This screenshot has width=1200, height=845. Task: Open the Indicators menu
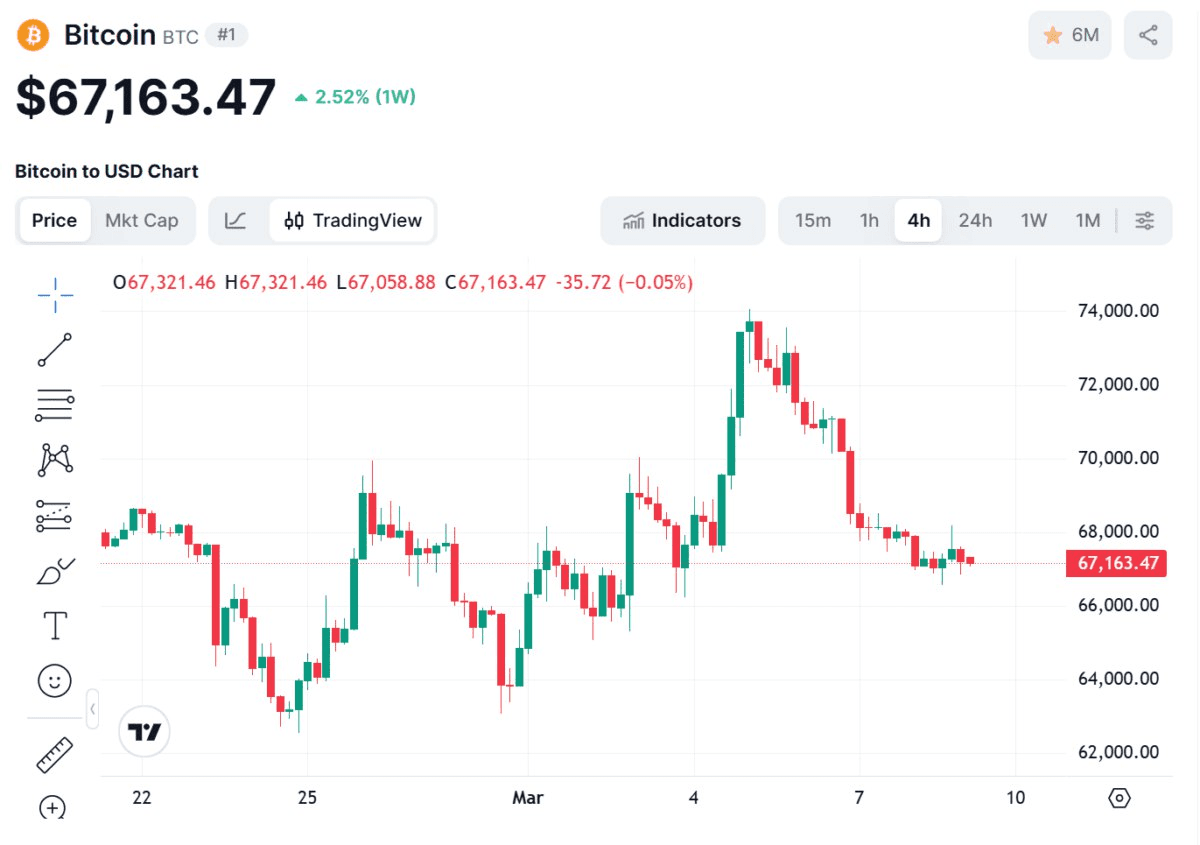(682, 221)
